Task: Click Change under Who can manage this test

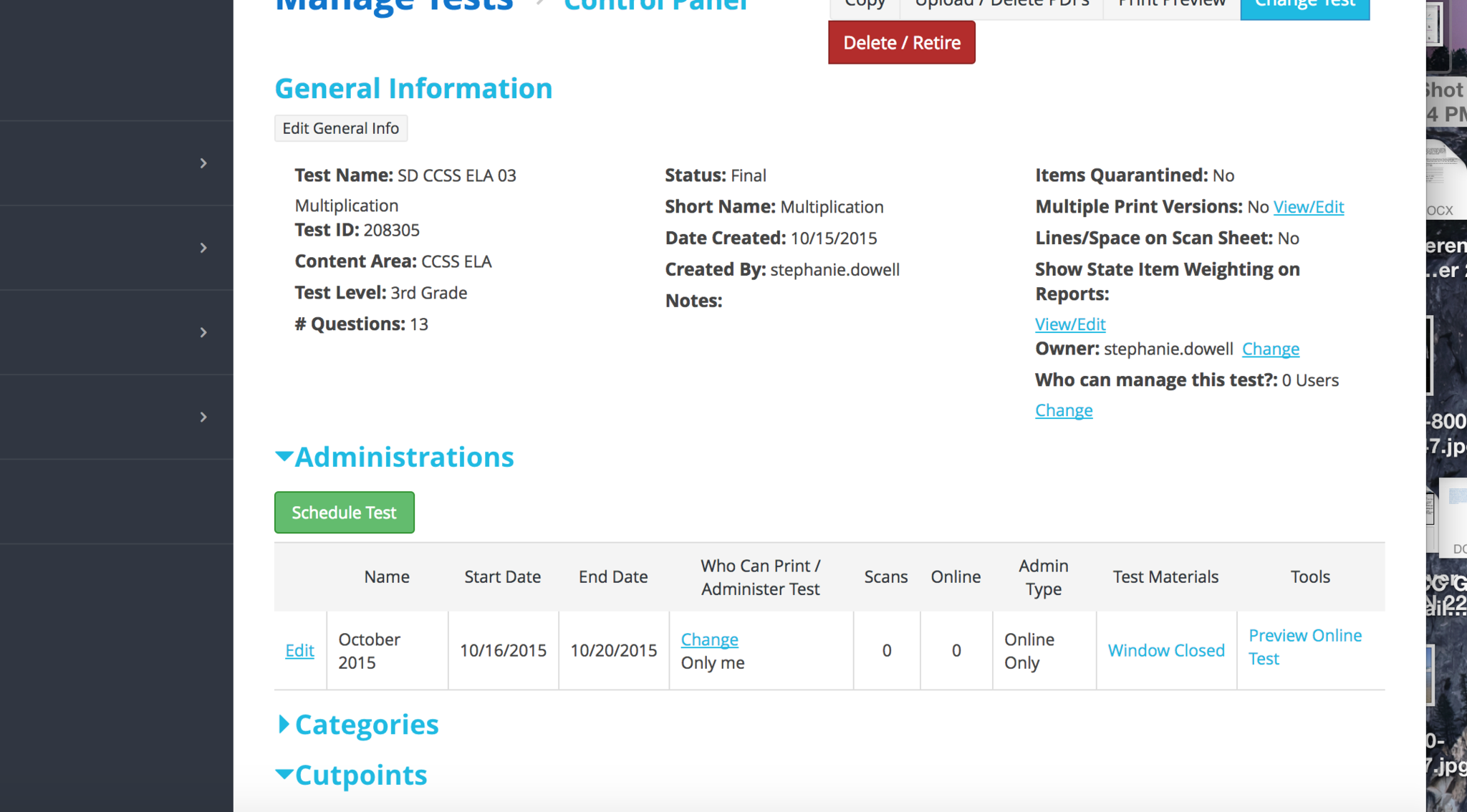Action: pyautogui.click(x=1064, y=410)
